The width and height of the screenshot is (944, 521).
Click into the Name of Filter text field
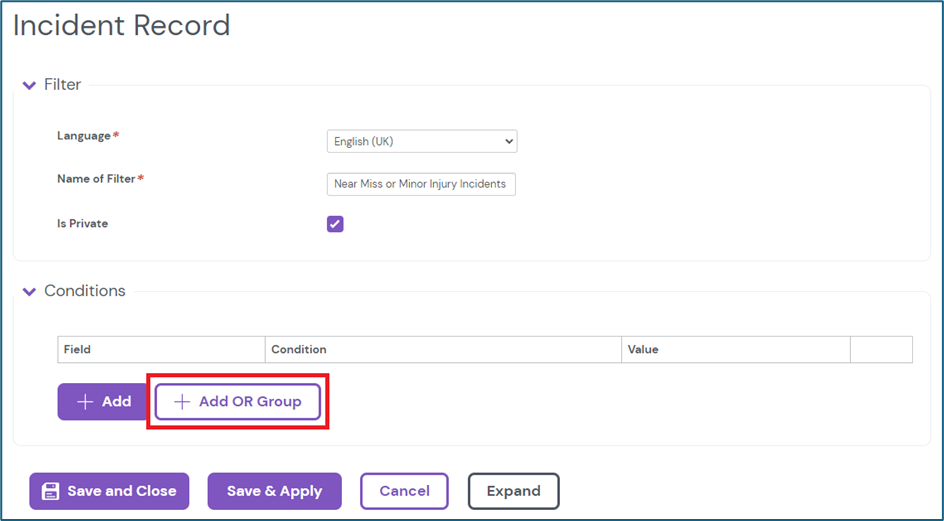pyautogui.click(x=421, y=184)
